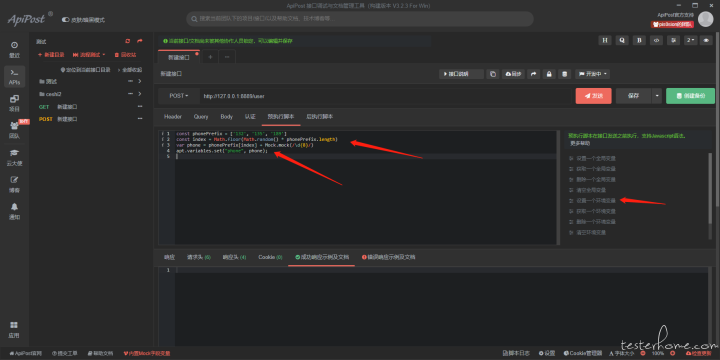
Task: Toggle the outline eye preview button
Action: 657,40
